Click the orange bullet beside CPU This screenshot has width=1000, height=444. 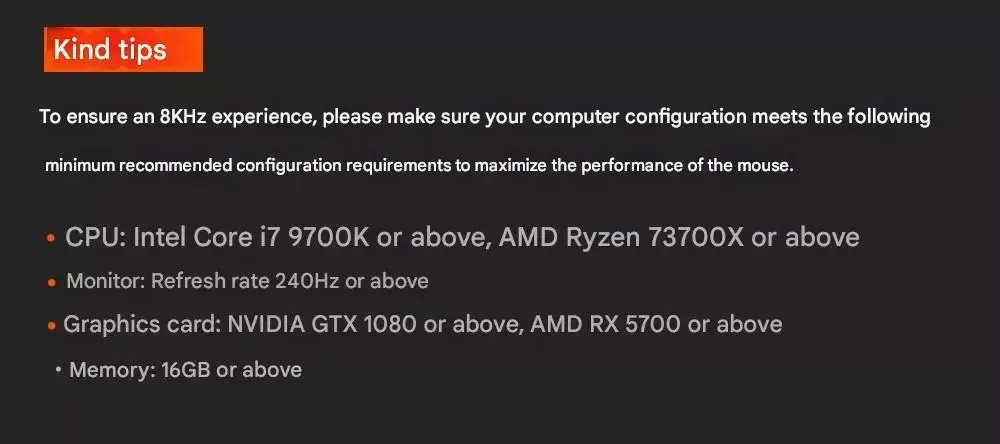pyautogui.click(x=50, y=239)
